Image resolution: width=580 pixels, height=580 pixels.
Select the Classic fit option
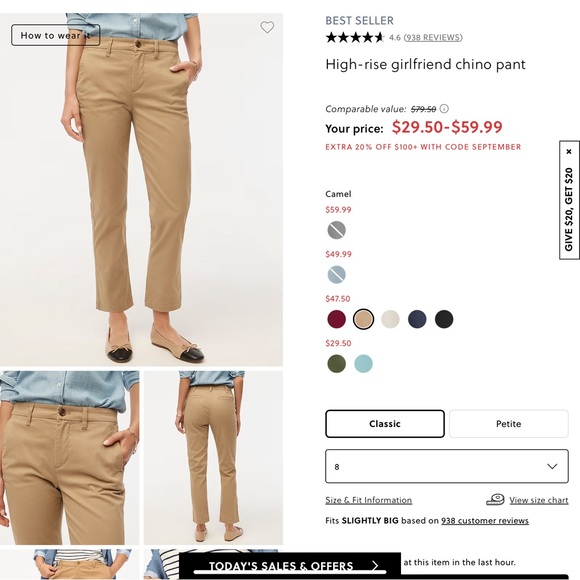click(x=385, y=424)
